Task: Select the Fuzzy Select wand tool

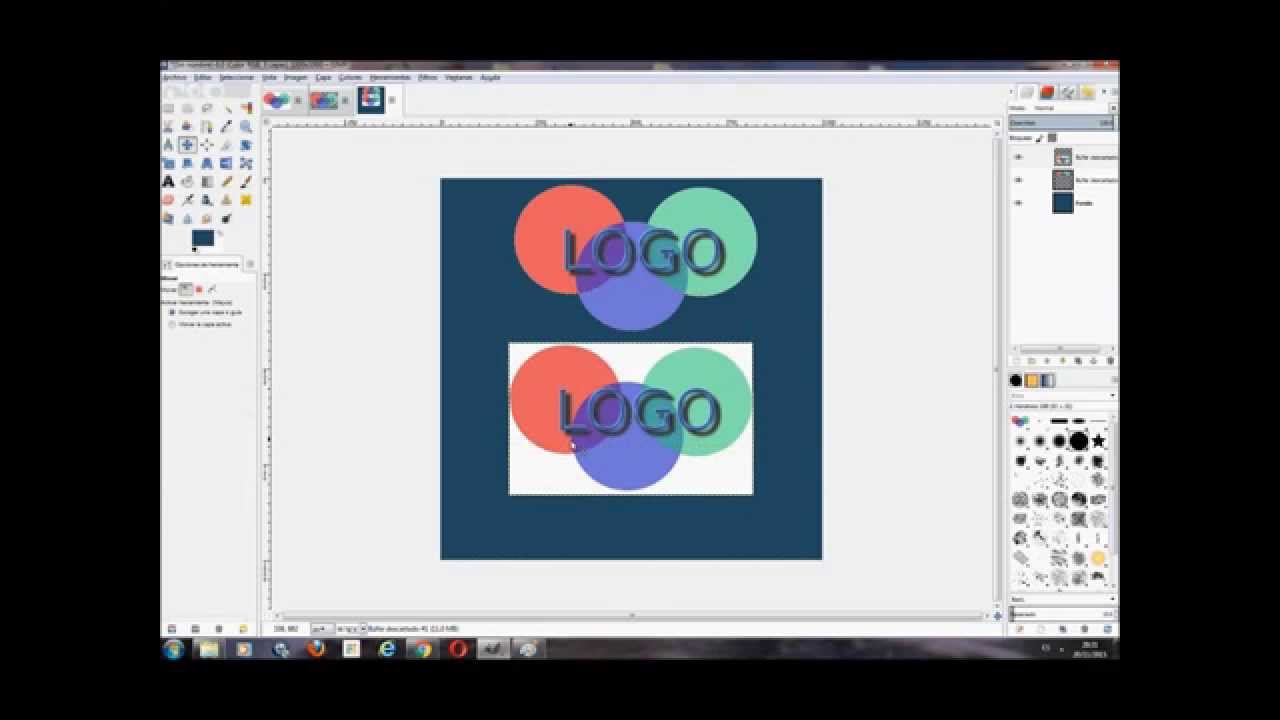Action: click(226, 108)
